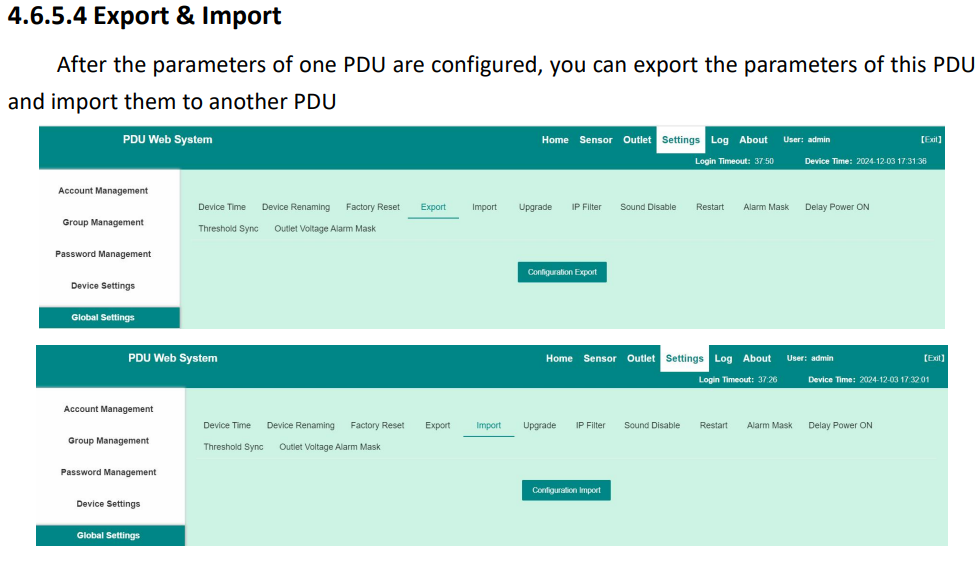979x566 pixels.
Task: Open Log page in upper navigation bar
Action: [x=719, y=140]
